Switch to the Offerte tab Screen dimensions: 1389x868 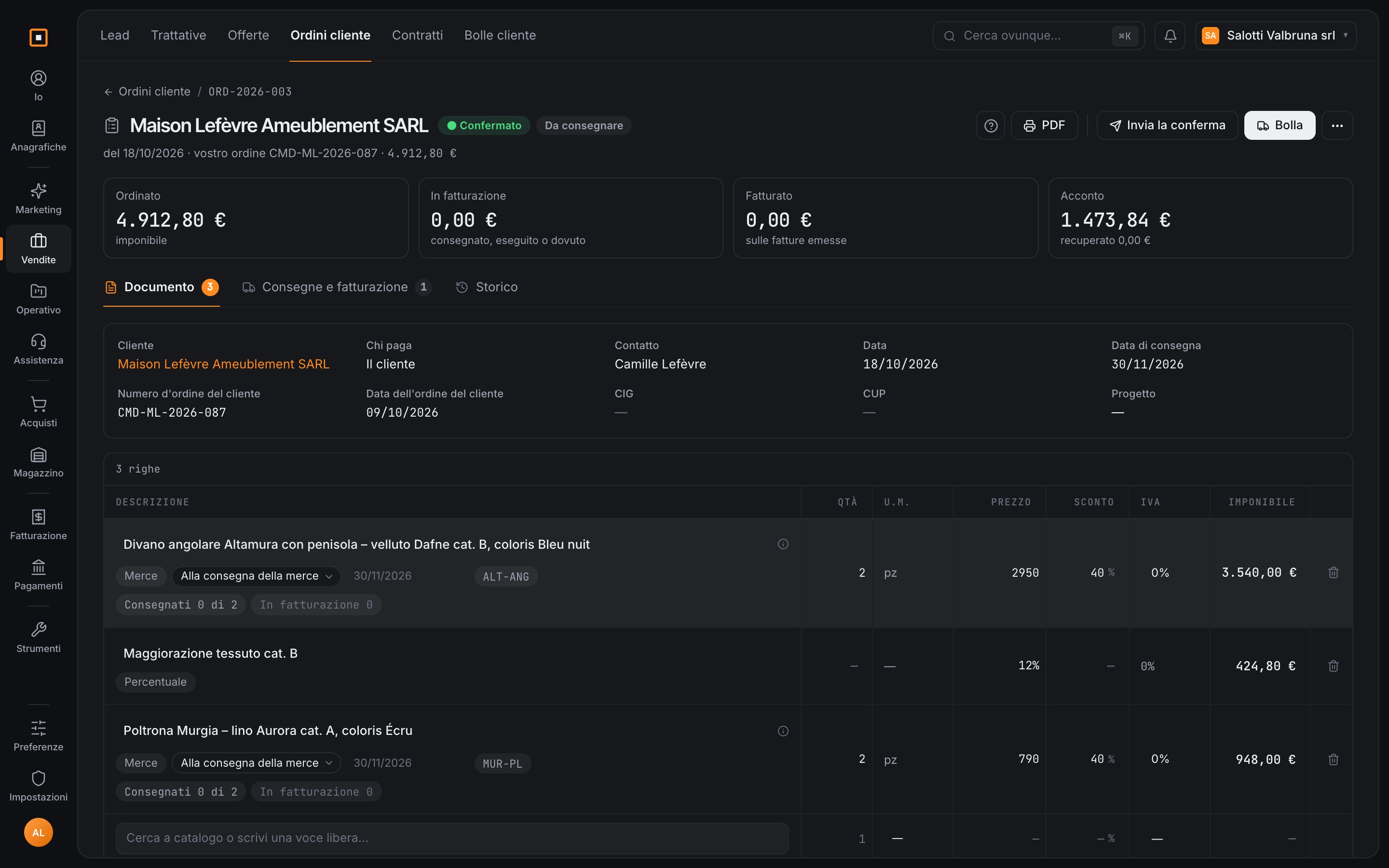[248, 36]
